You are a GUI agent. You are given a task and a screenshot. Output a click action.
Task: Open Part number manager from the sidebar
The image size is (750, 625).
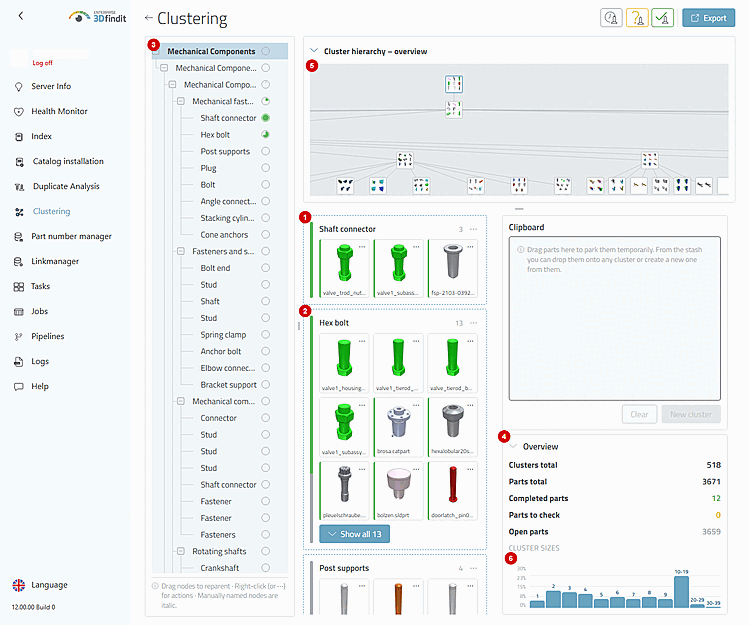click(x=71, y=237)
